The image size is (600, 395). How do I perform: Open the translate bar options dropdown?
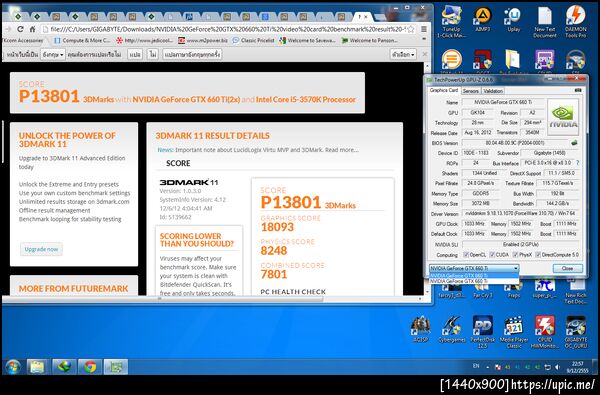point(403,55)
